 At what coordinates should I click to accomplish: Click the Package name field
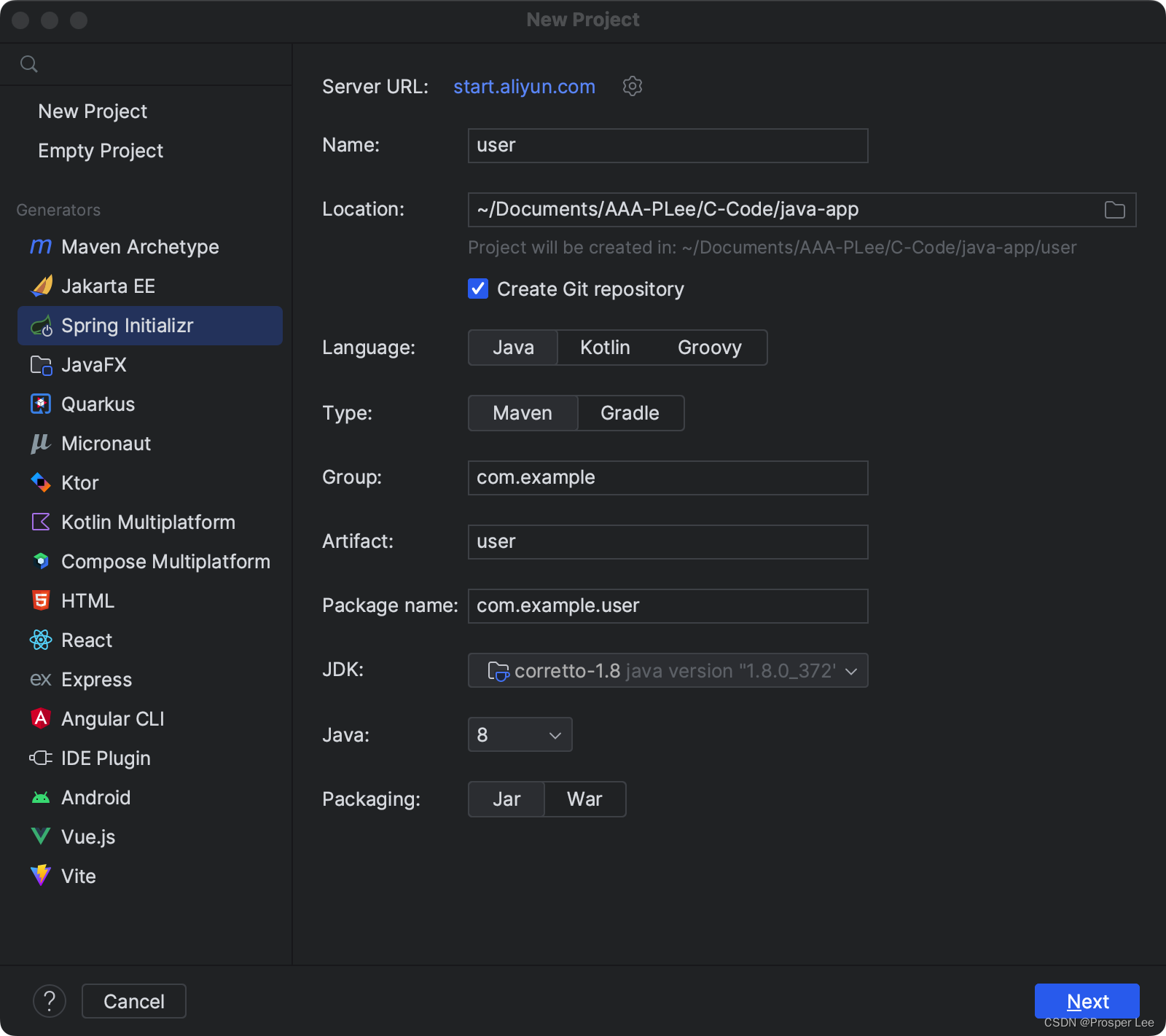pos(668,606)
